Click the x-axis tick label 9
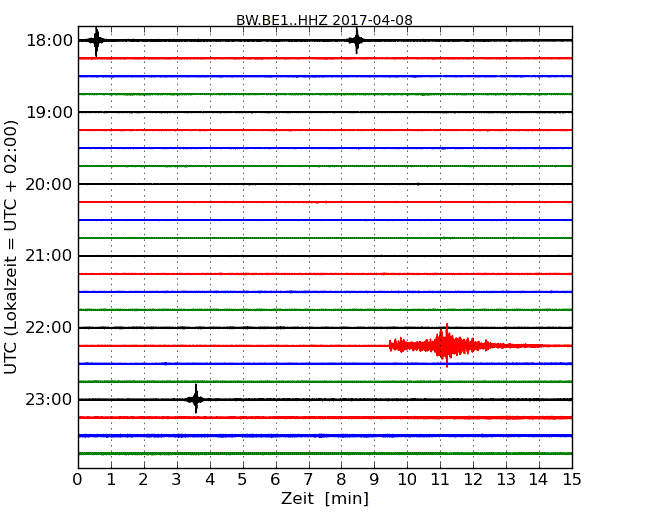 pos(374,480)
